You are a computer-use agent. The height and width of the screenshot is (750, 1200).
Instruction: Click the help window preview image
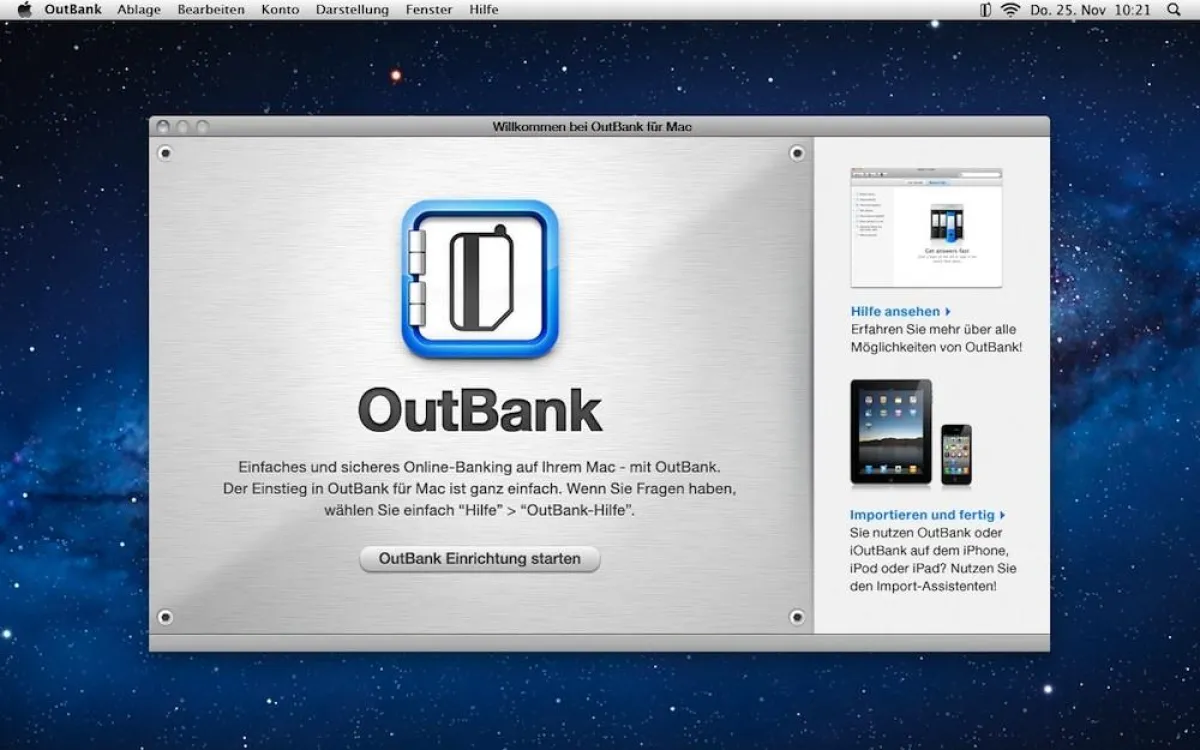[926, 228]
